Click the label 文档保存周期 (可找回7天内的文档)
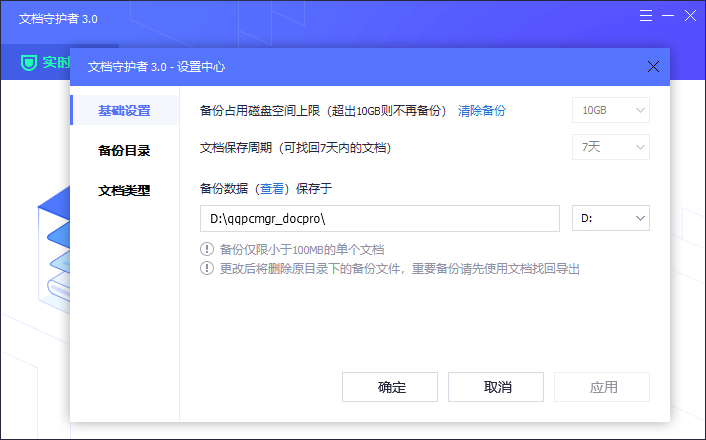The image size is (706, 440). [x=295, y=148]
